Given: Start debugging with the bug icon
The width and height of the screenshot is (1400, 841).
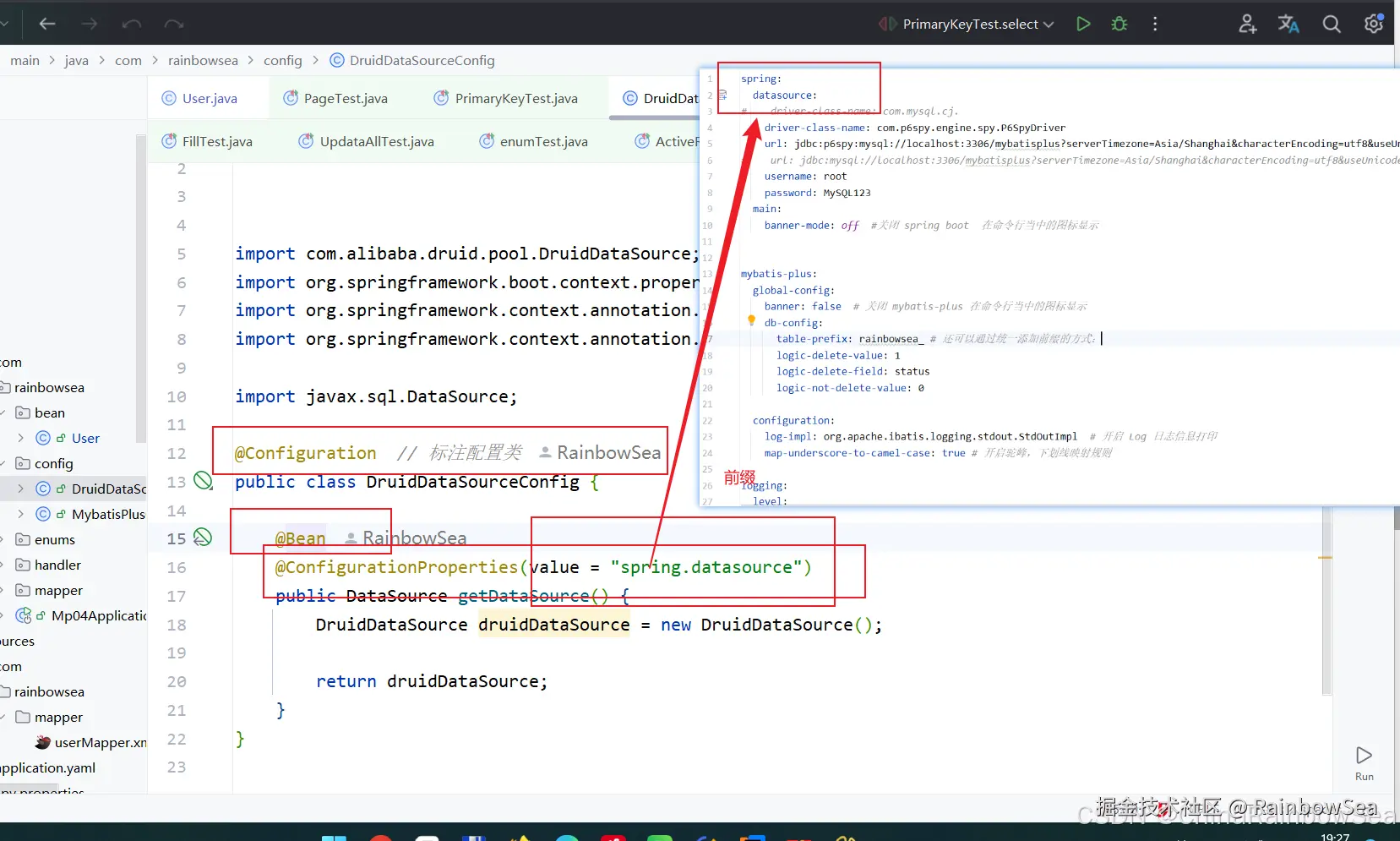Looking at the screenshot, I should (1119, 24).
